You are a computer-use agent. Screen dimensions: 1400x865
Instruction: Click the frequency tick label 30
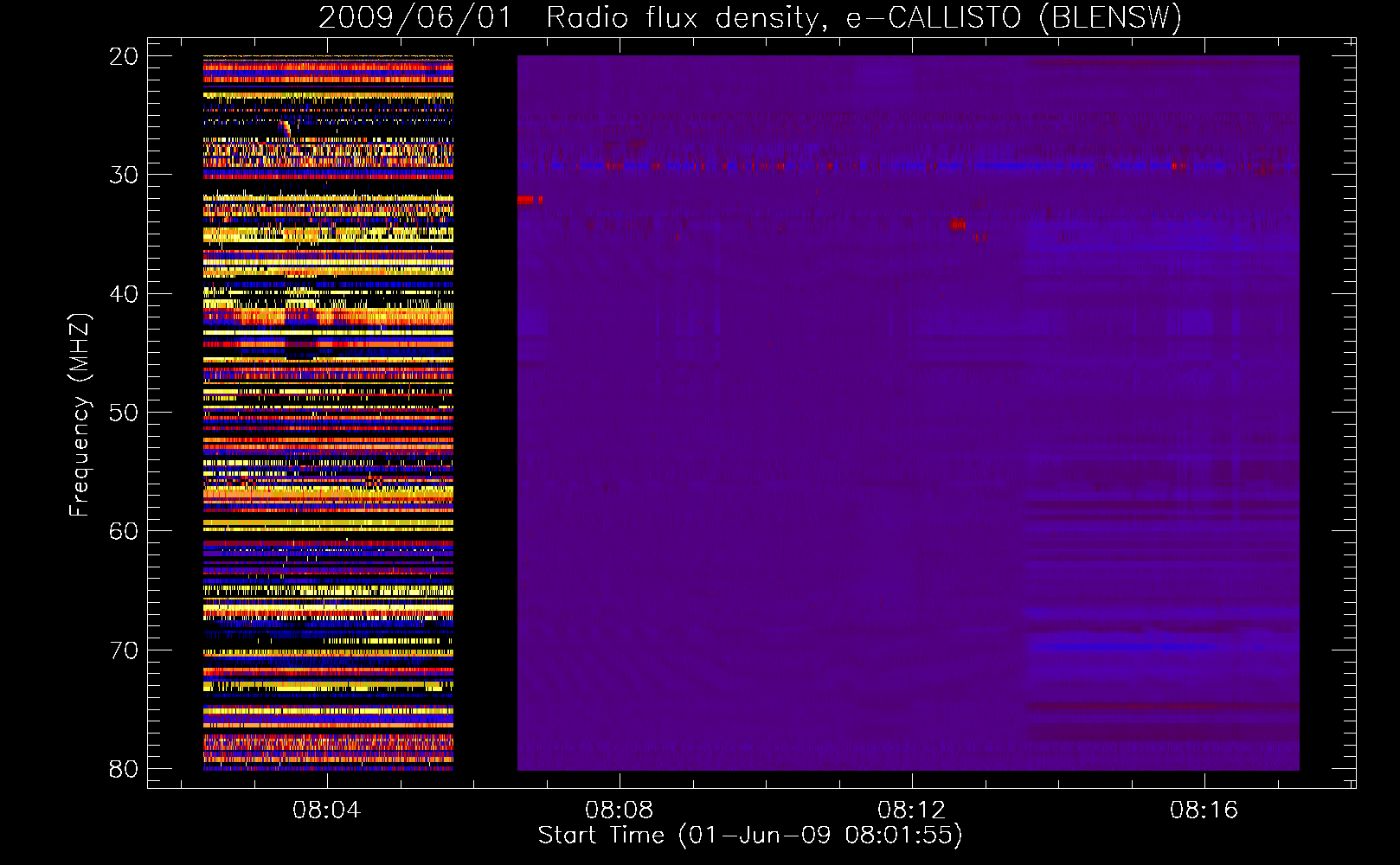coord(124,175)
